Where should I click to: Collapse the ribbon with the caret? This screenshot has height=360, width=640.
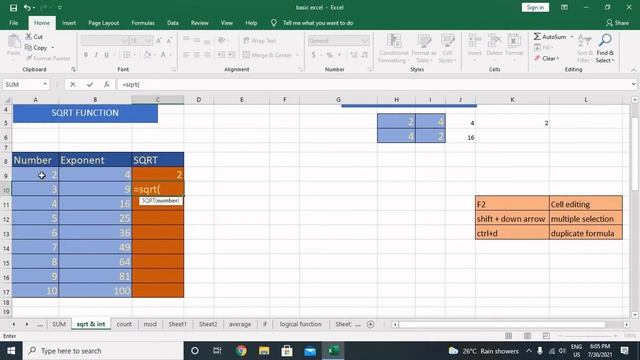coord(633,70)
